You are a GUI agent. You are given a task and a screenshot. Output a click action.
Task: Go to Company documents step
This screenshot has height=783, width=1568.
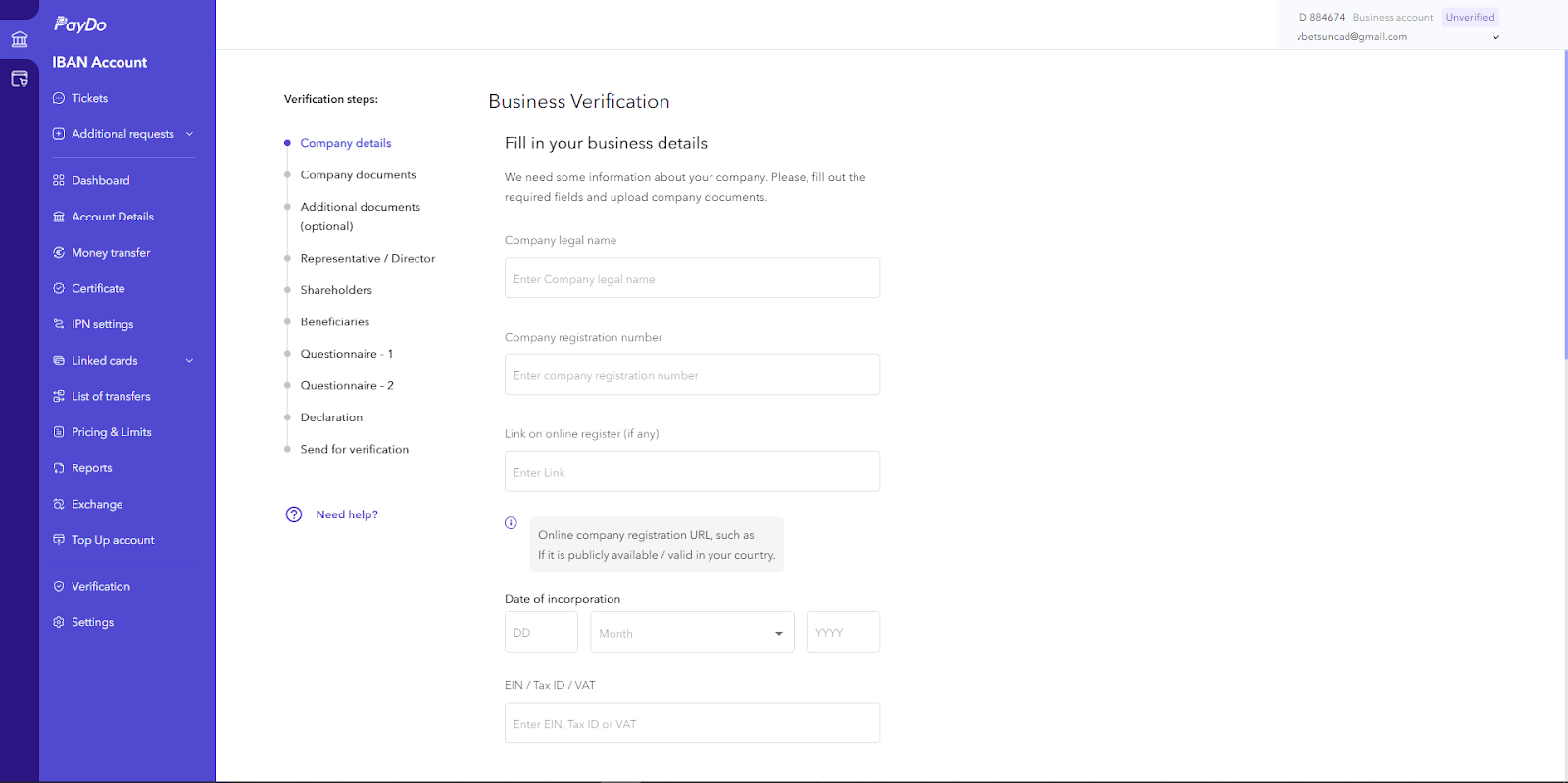(358, 175)
